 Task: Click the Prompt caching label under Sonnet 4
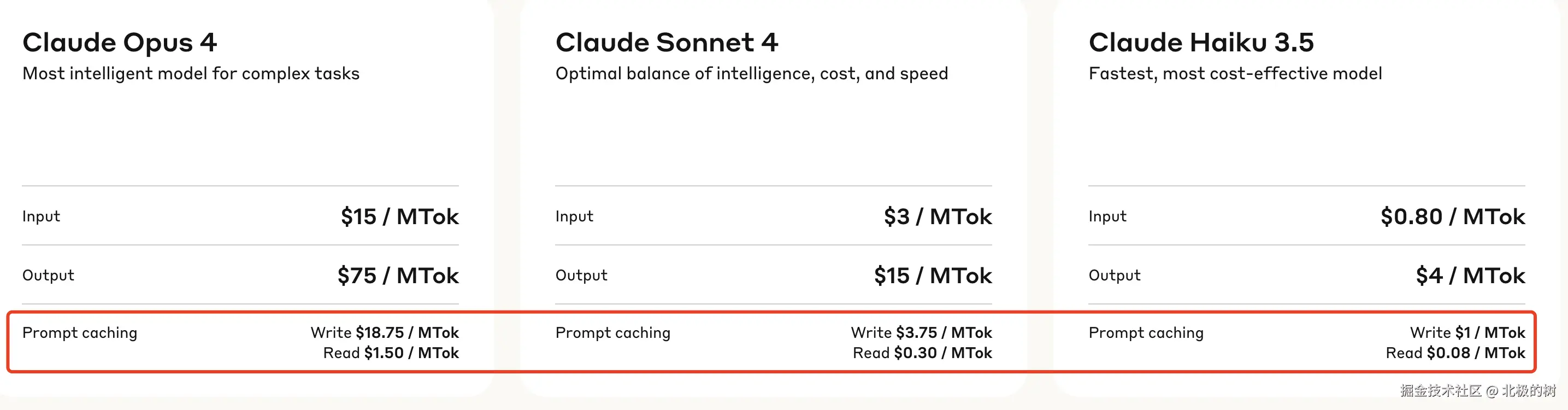click(x=612, y=332)
